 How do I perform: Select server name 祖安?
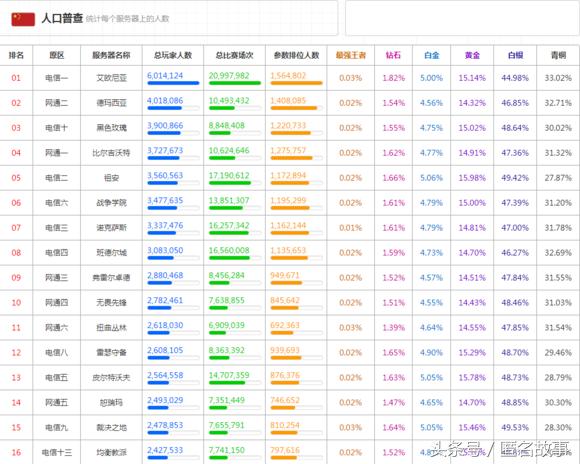(x=111, y=178)
